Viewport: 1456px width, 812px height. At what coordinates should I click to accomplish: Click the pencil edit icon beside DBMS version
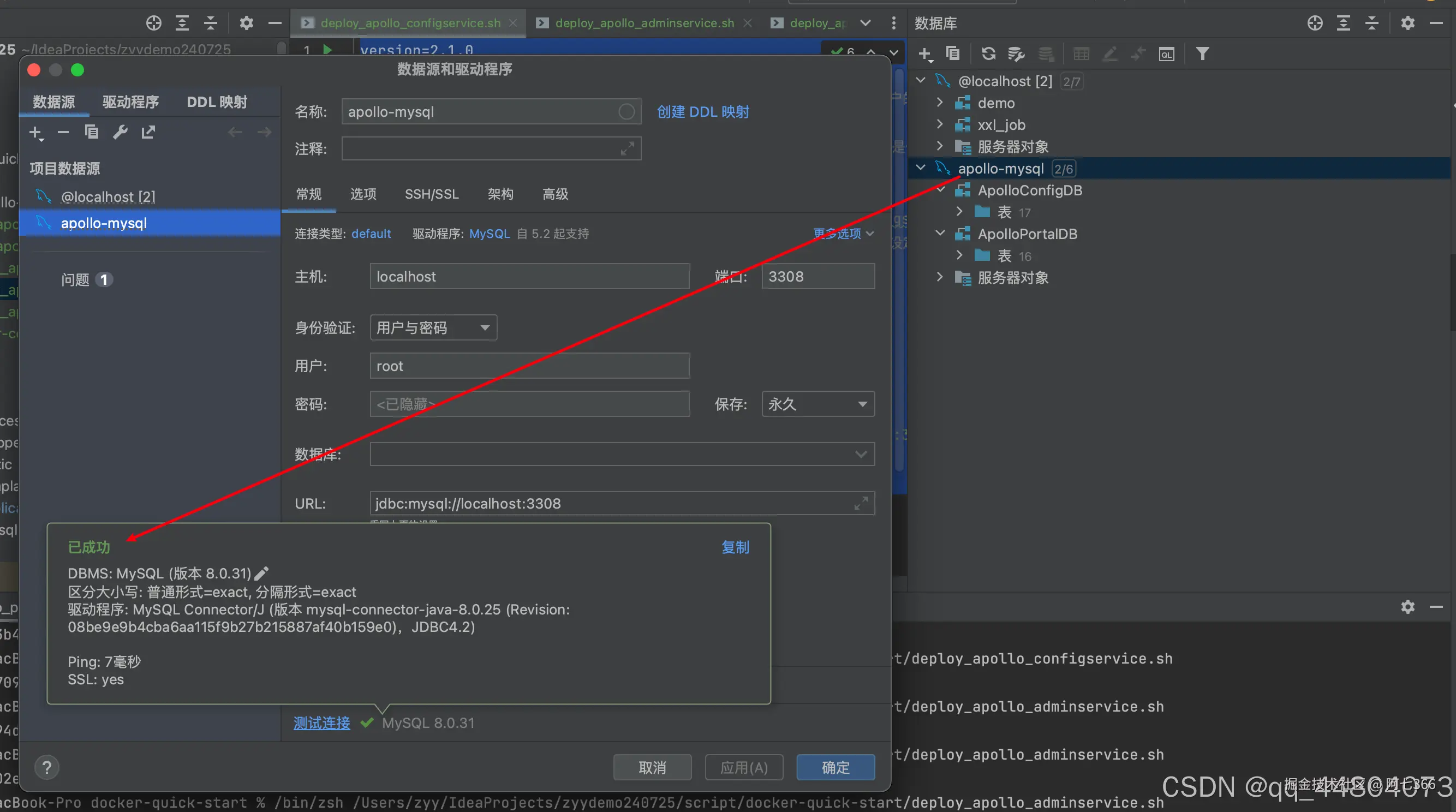click(x=262, y=574)
